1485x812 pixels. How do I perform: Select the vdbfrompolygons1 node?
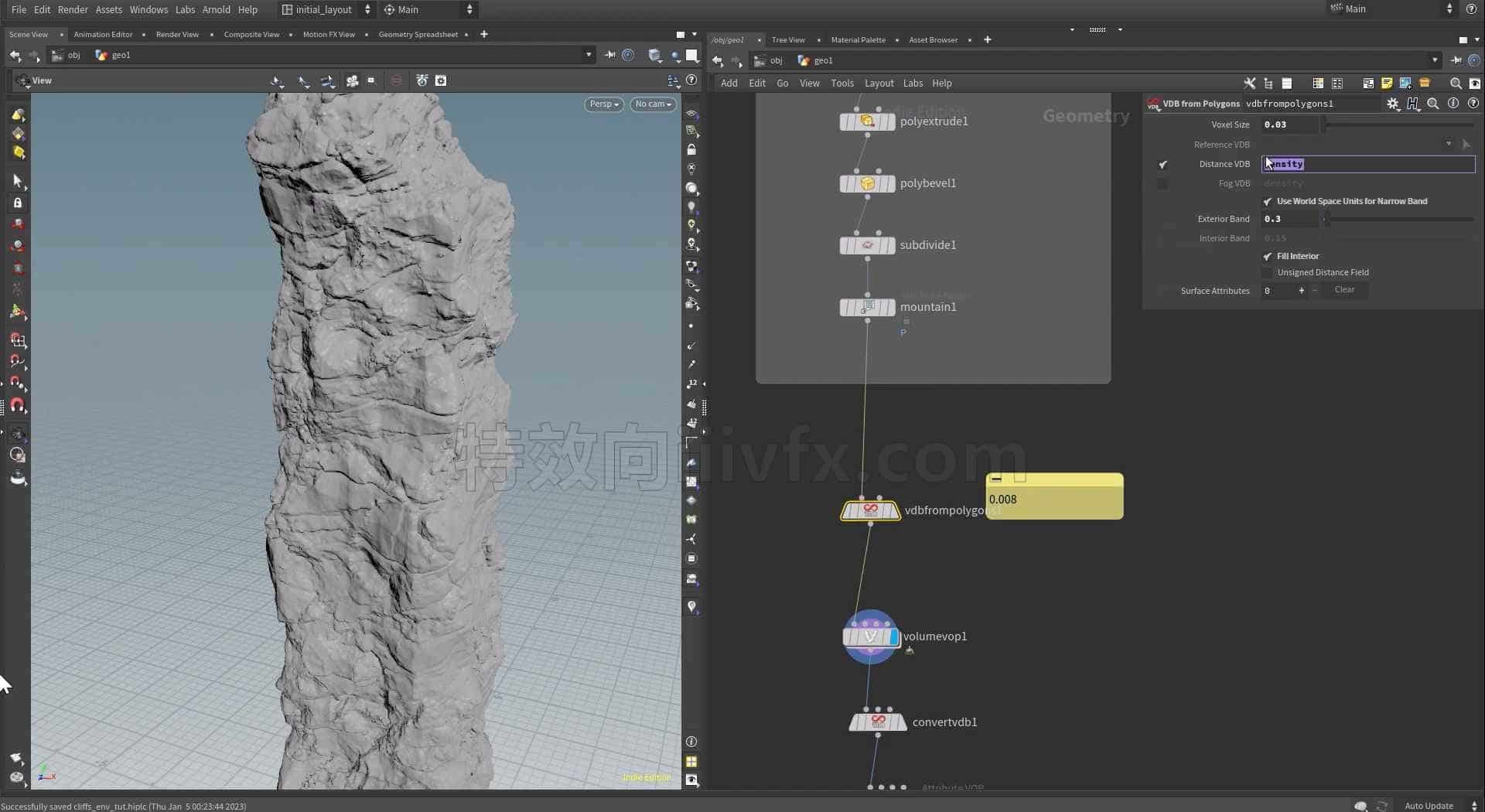pyautogui.click(x=870, y=510)
